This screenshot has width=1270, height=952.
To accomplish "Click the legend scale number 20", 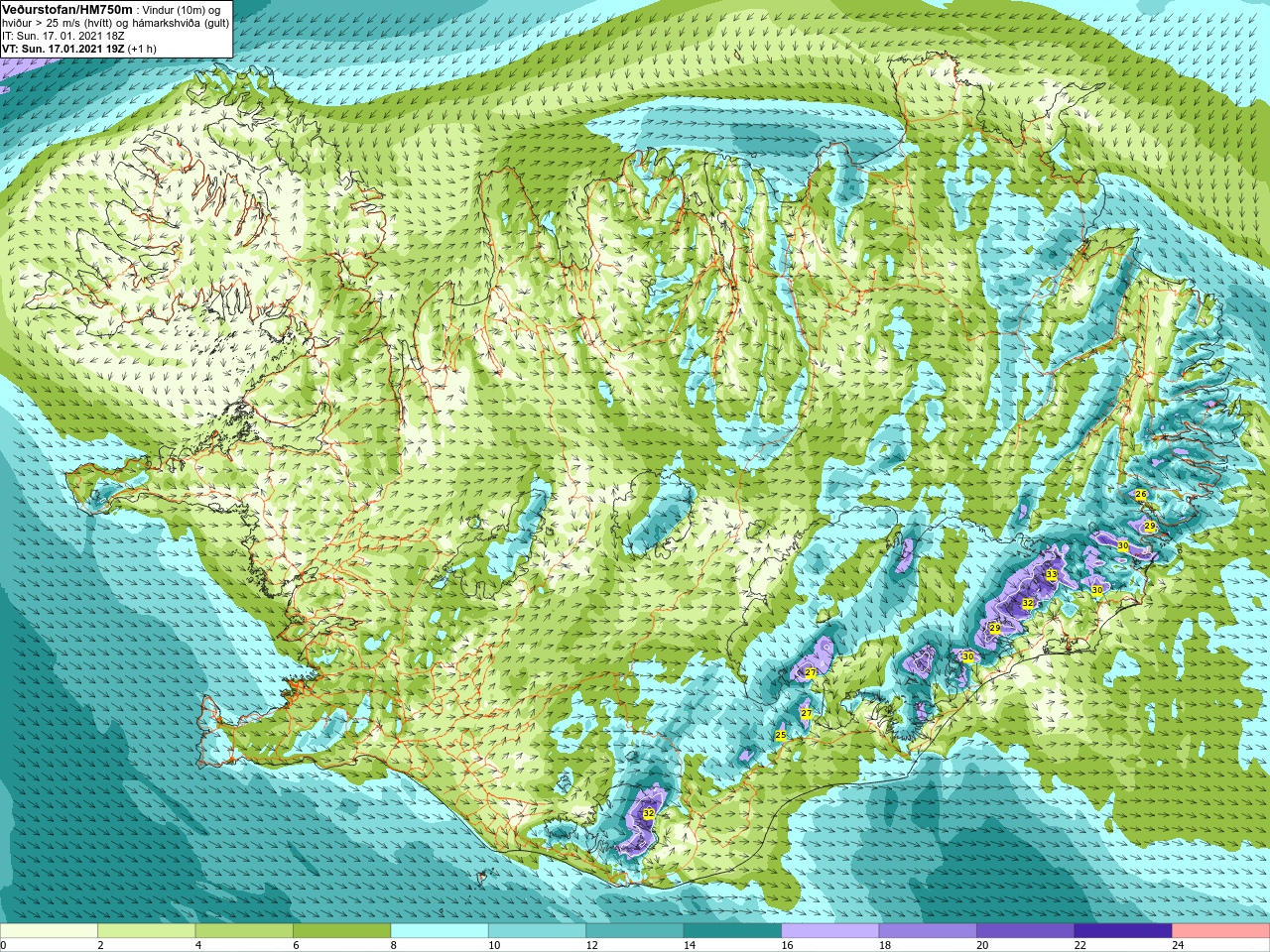I will tap(982, 945).
